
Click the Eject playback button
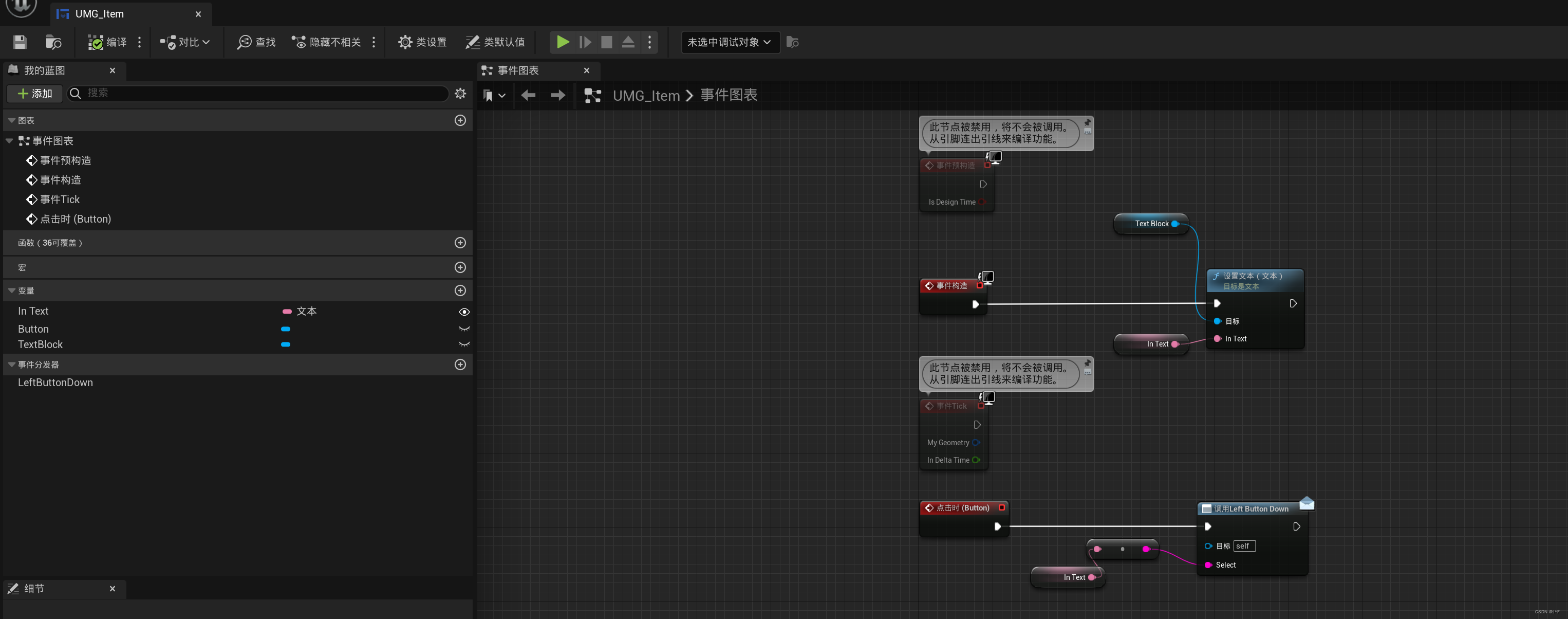pos(628,42)
